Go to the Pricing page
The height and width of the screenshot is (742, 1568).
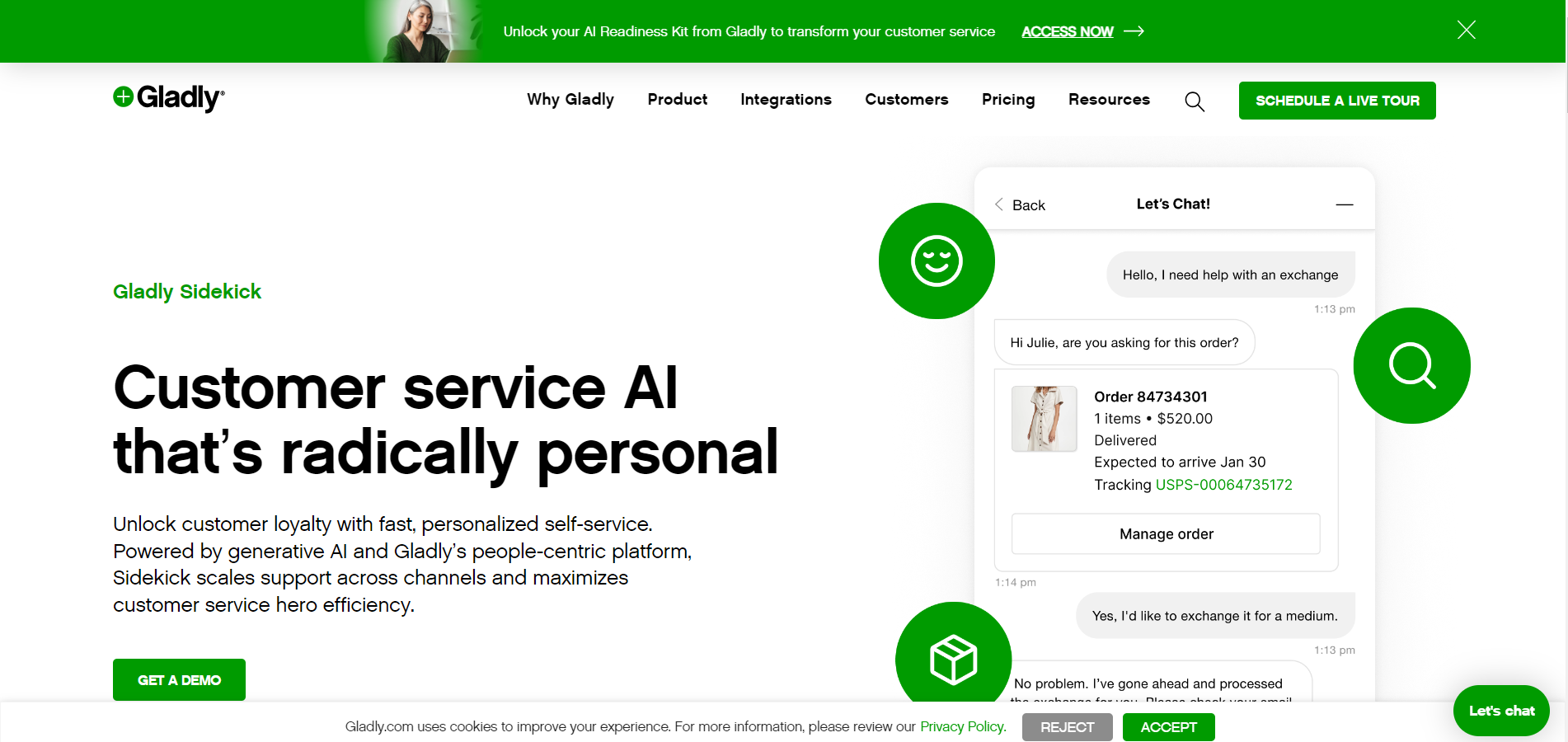(1008, 100)
